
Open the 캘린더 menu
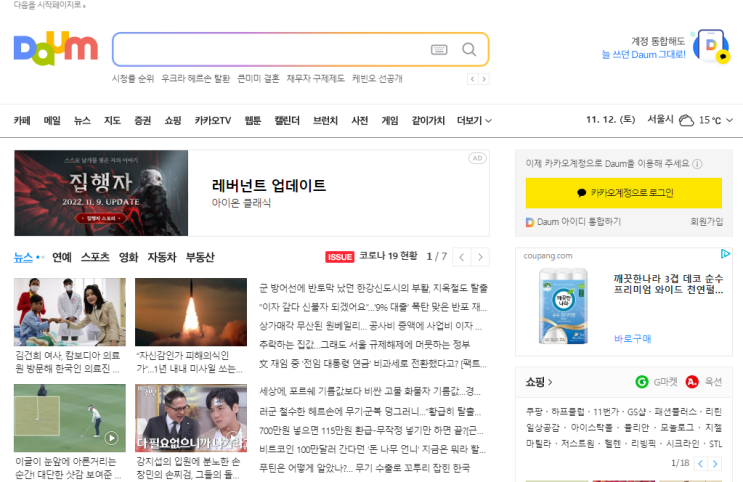point(287,121)
